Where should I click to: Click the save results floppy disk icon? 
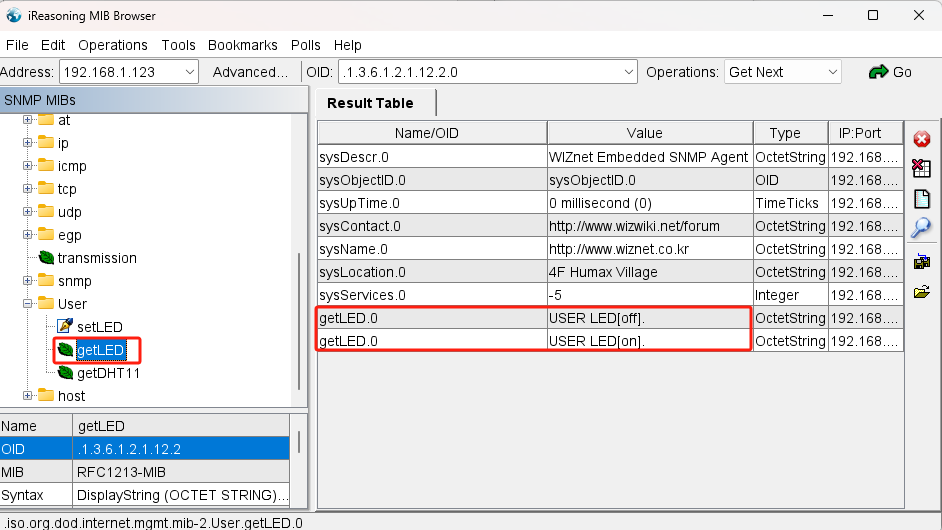coord(922,262)
